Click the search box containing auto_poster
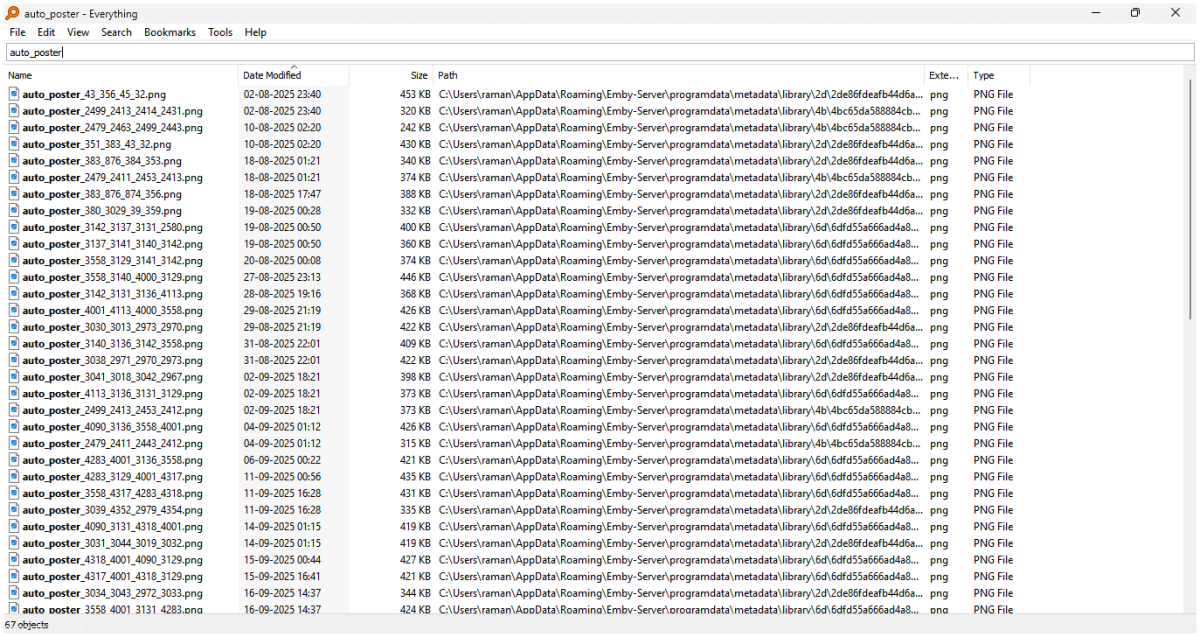 click(599, 52)
